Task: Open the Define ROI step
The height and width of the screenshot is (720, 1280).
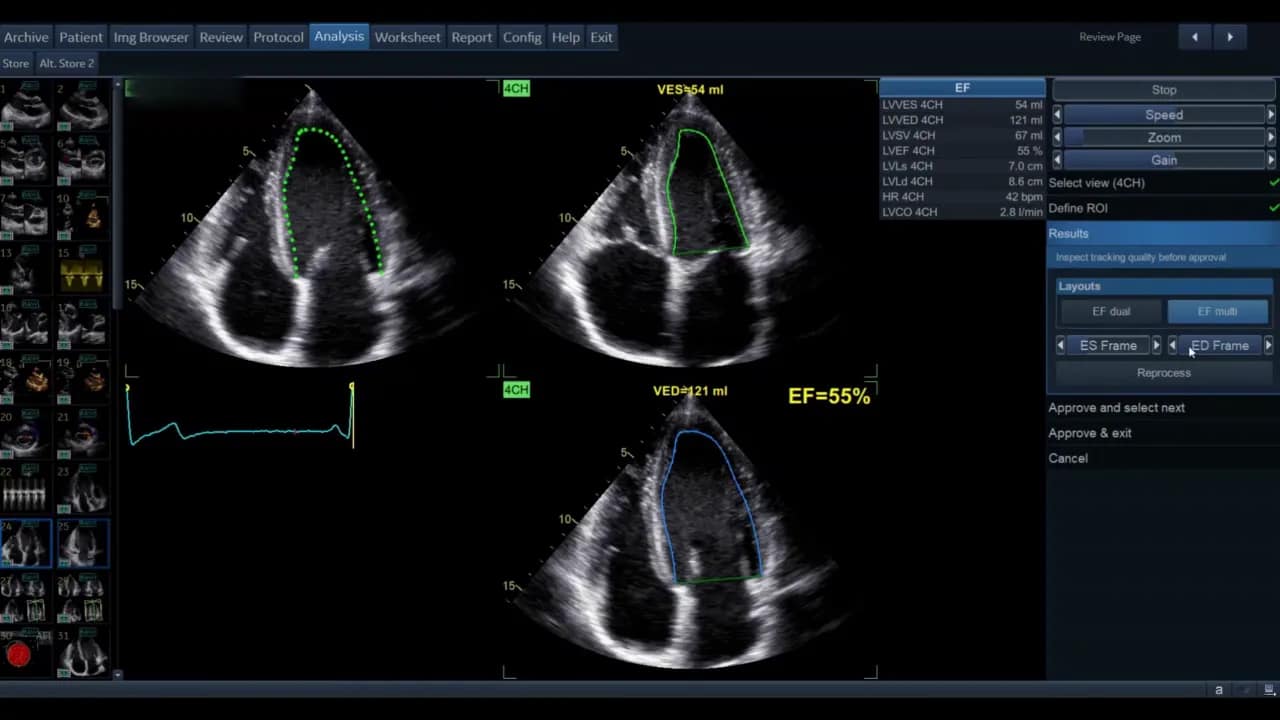Action: click(1078, 208)
